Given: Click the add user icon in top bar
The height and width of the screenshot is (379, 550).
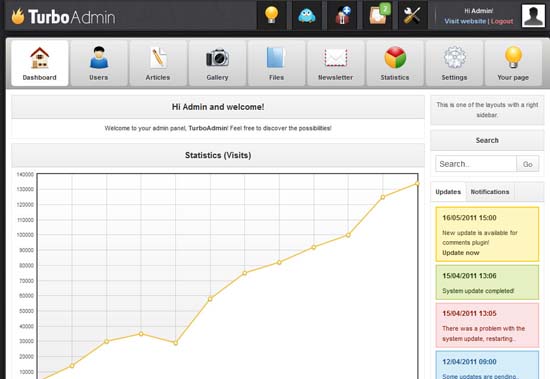Looking at the screenshot, I should pos(342,15).
